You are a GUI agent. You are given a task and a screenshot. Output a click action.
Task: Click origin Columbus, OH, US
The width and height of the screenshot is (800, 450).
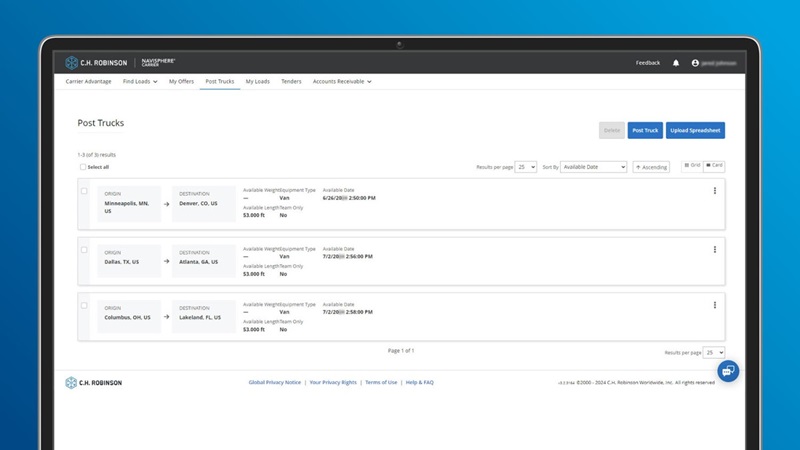(x=128, y=317)
